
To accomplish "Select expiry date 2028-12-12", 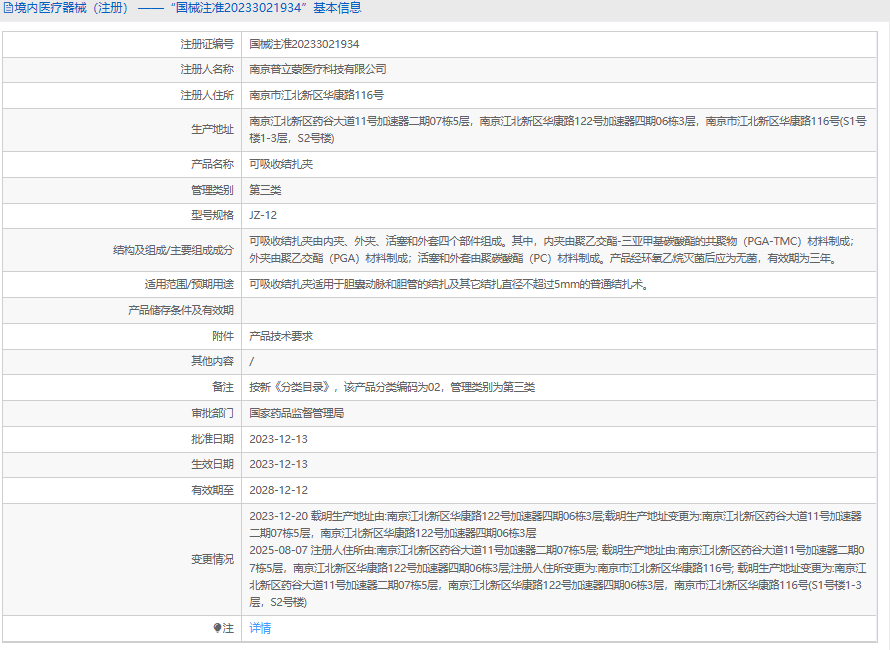I will (278, 490).
